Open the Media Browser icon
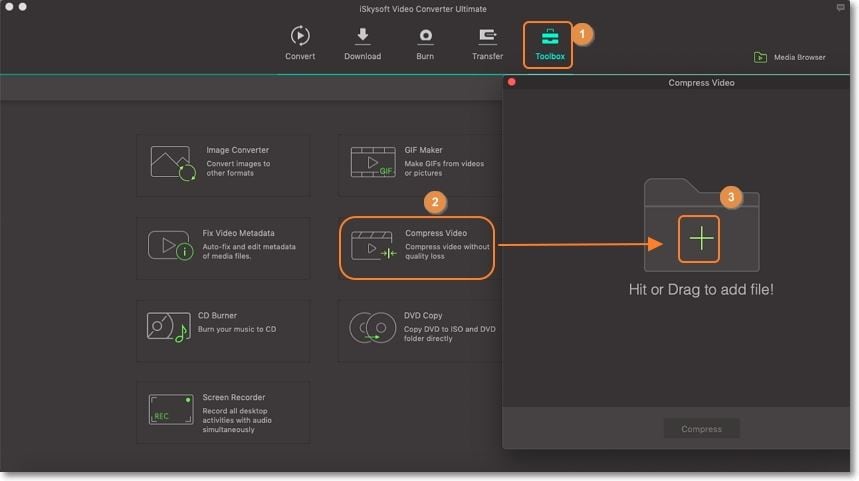The width and height of the screenshot is (859, 481). 760,57
